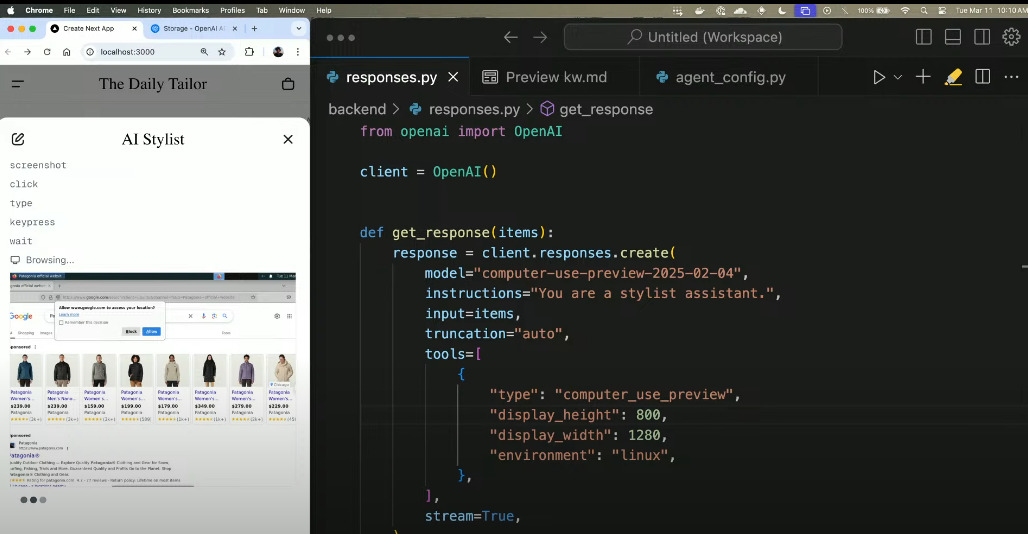Open the Chrome extensions puzzle icon
Screen dimensions: 1028x534
[x=249, y=52]
